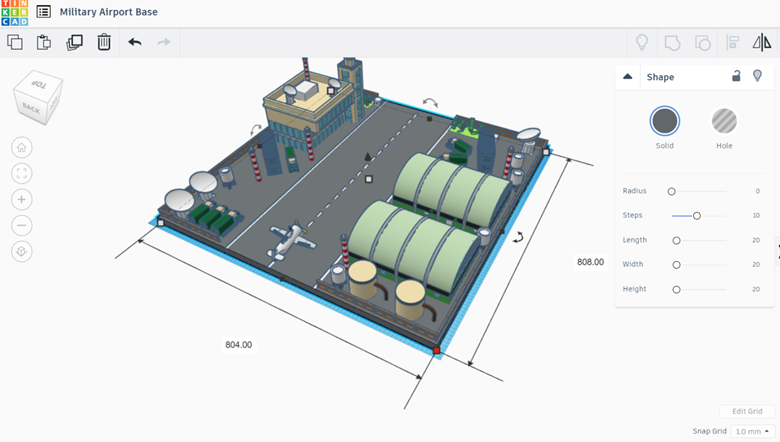Click the Duplicate and repeat icon
780x442 pixels.
click(74, 42)
